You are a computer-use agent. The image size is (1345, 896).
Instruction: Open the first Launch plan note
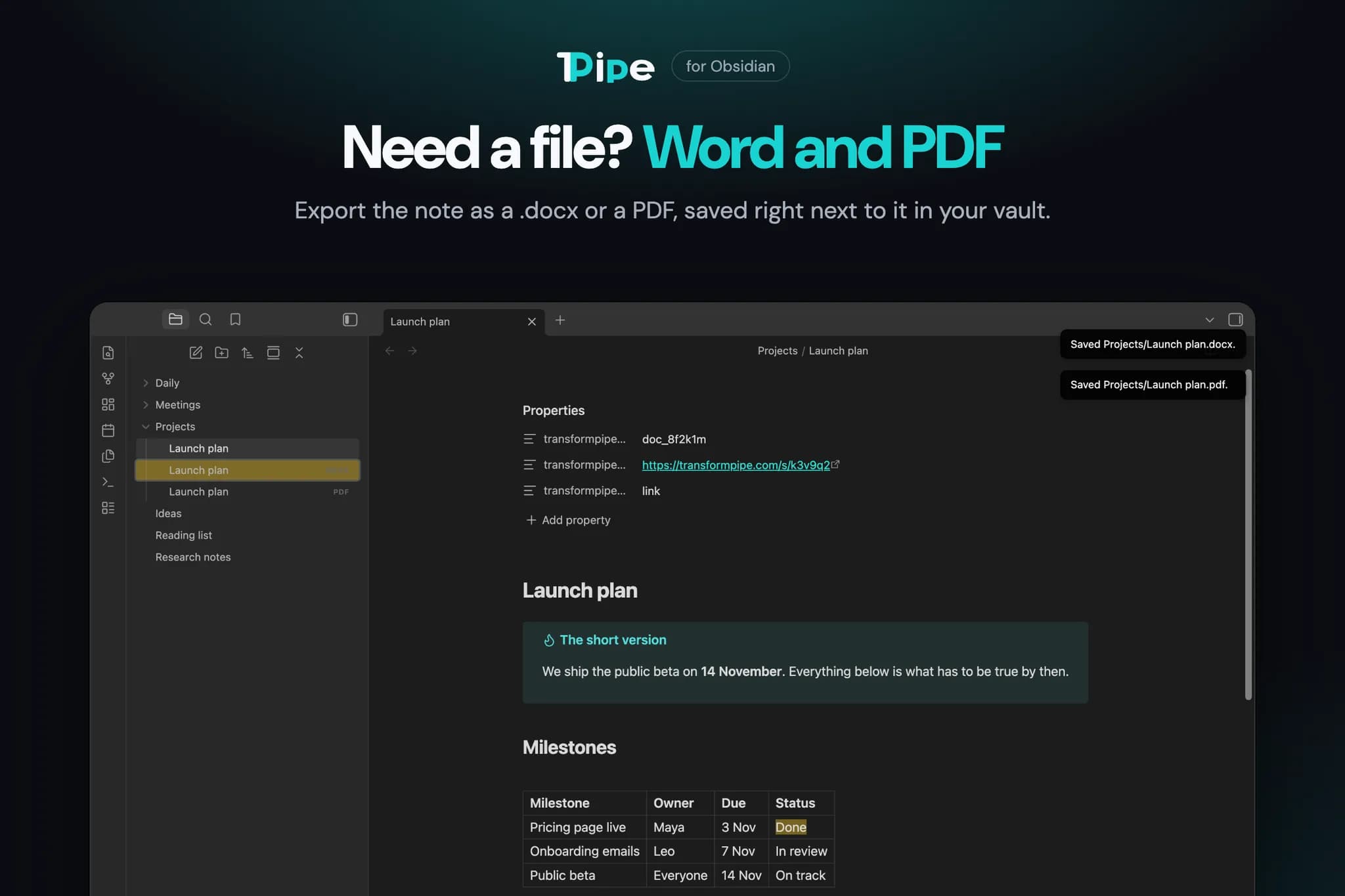[248, 448]
